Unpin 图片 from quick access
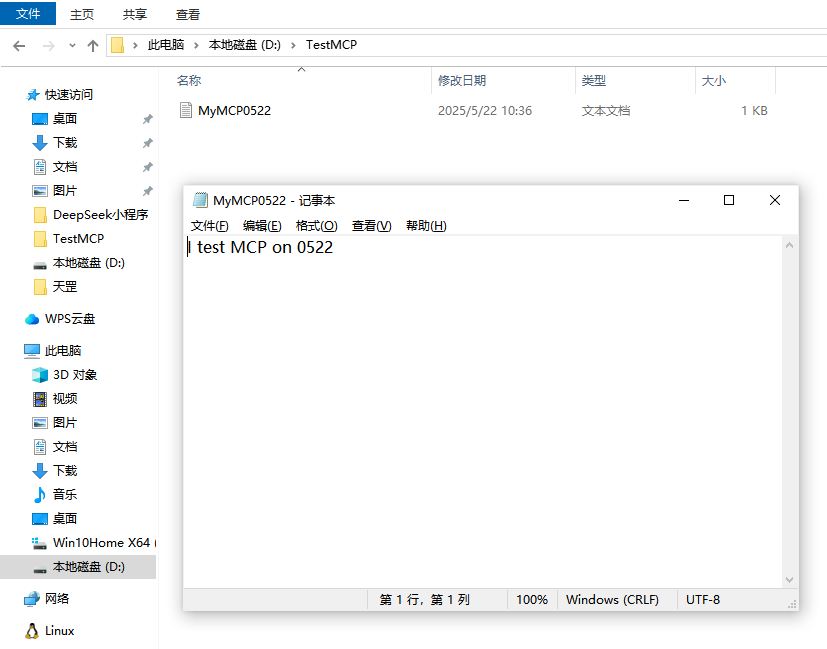This screenshot has height=649, width=827. coord(147,190)
